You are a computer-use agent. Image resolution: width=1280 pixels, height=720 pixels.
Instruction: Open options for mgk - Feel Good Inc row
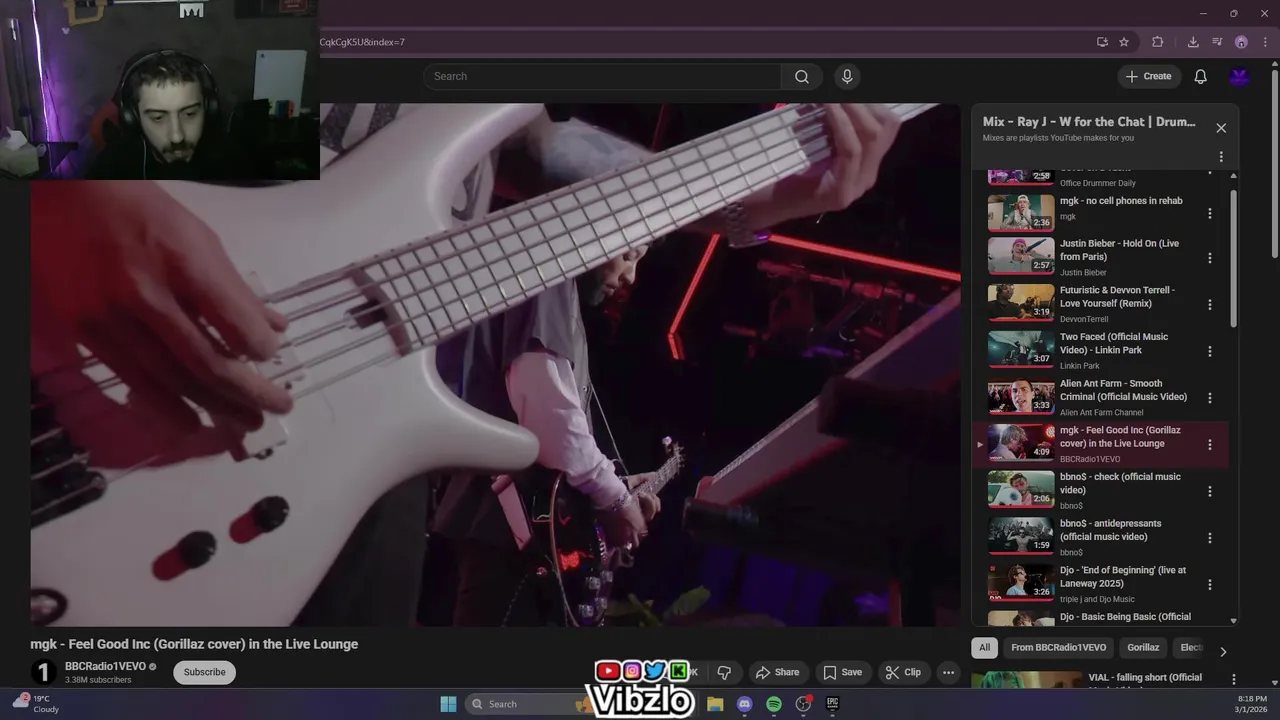[1210, 445]
